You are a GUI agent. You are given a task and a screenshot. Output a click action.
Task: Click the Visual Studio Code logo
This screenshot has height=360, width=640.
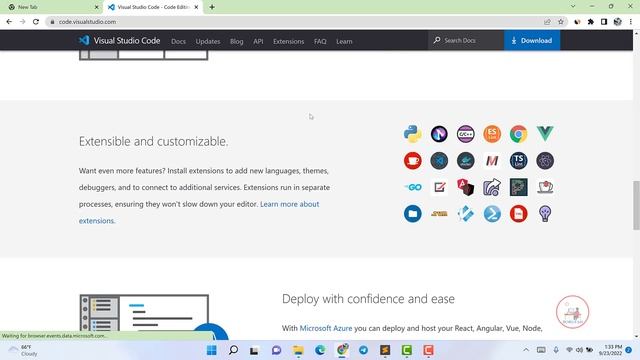[x=119, y=40]
